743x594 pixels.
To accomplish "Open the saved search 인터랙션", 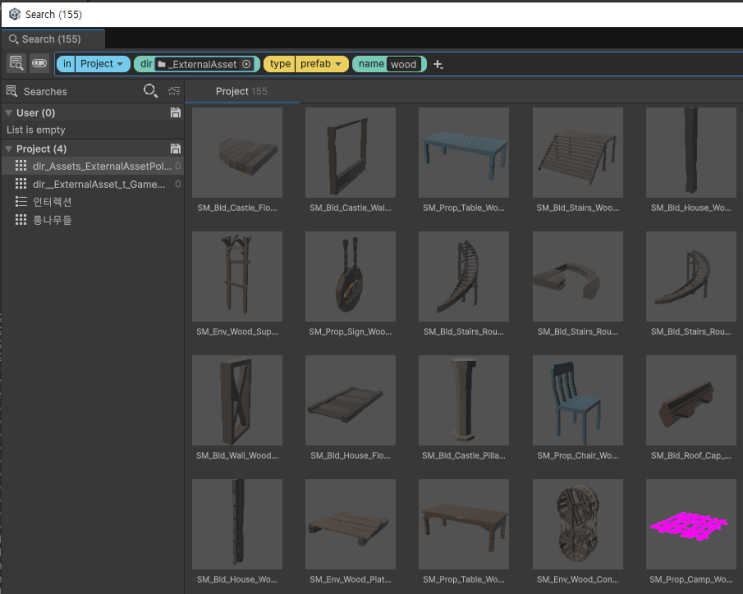I will (52, 202).
